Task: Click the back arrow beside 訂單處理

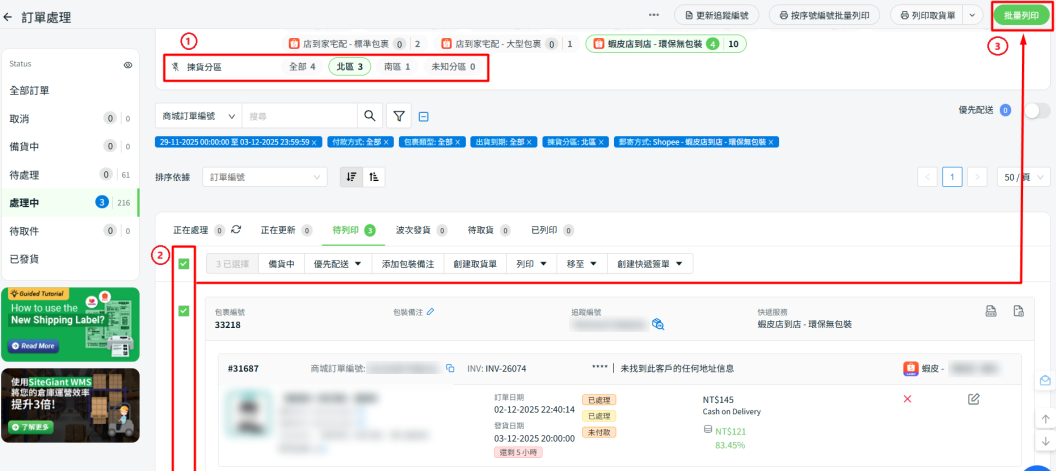Action: (x=9, y=18)
